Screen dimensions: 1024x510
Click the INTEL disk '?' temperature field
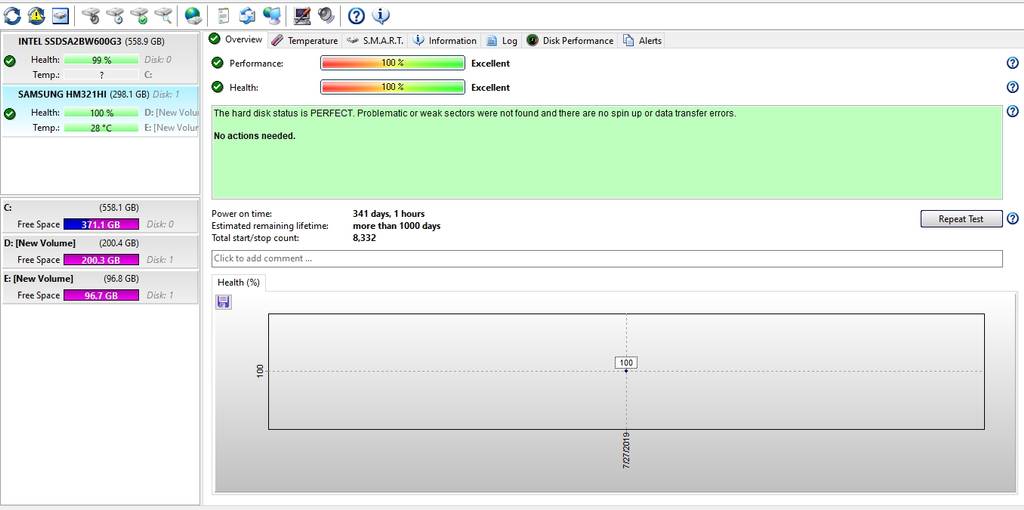[101, 74]
